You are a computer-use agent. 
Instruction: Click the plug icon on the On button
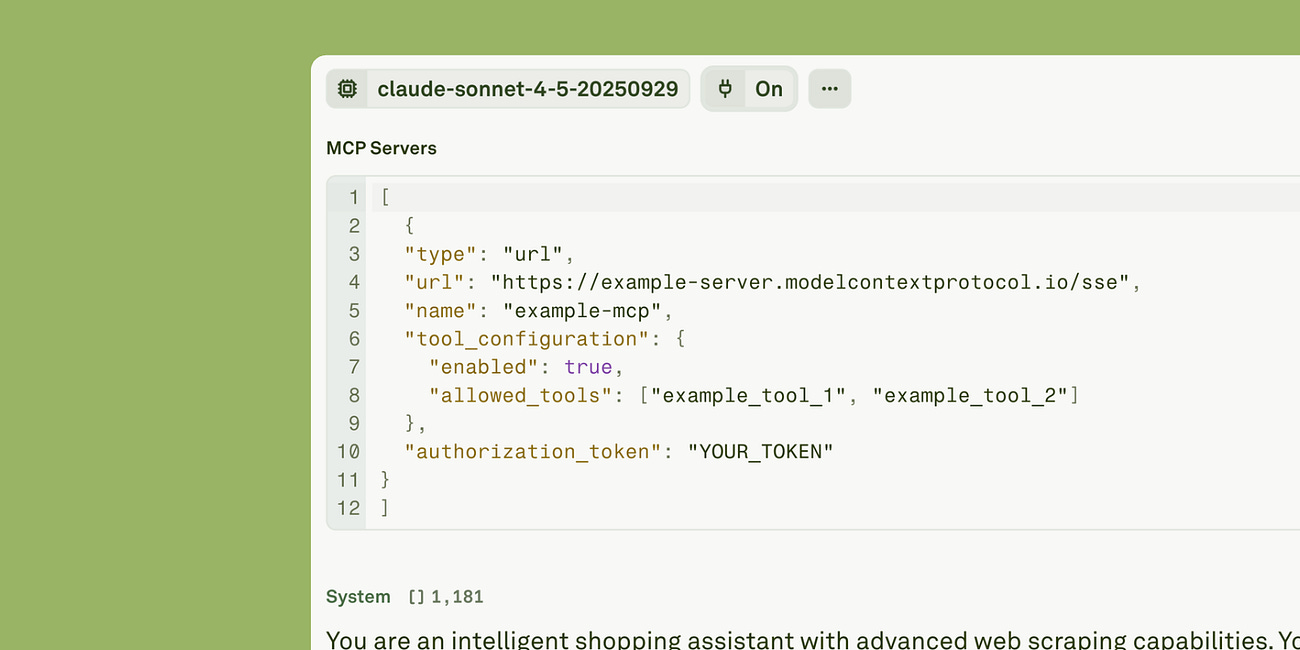click(x=725, y=89)
